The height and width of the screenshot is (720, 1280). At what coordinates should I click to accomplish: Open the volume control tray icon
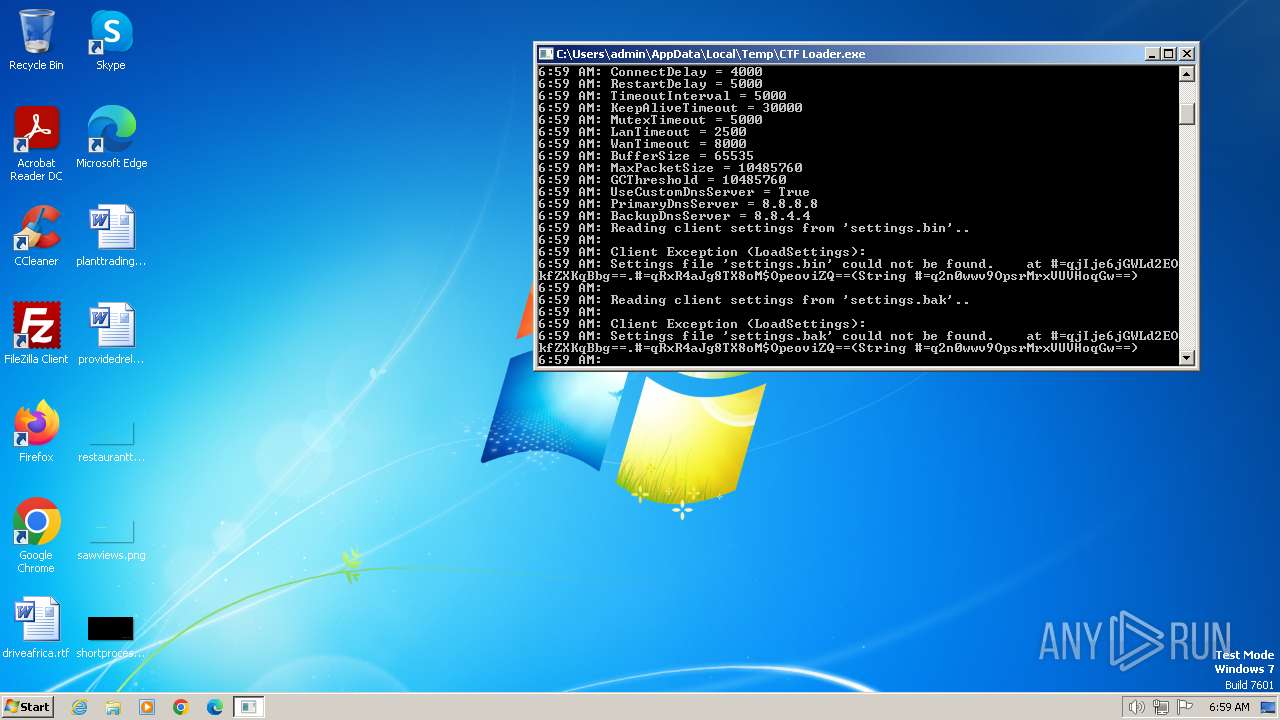coord(1137,707)
